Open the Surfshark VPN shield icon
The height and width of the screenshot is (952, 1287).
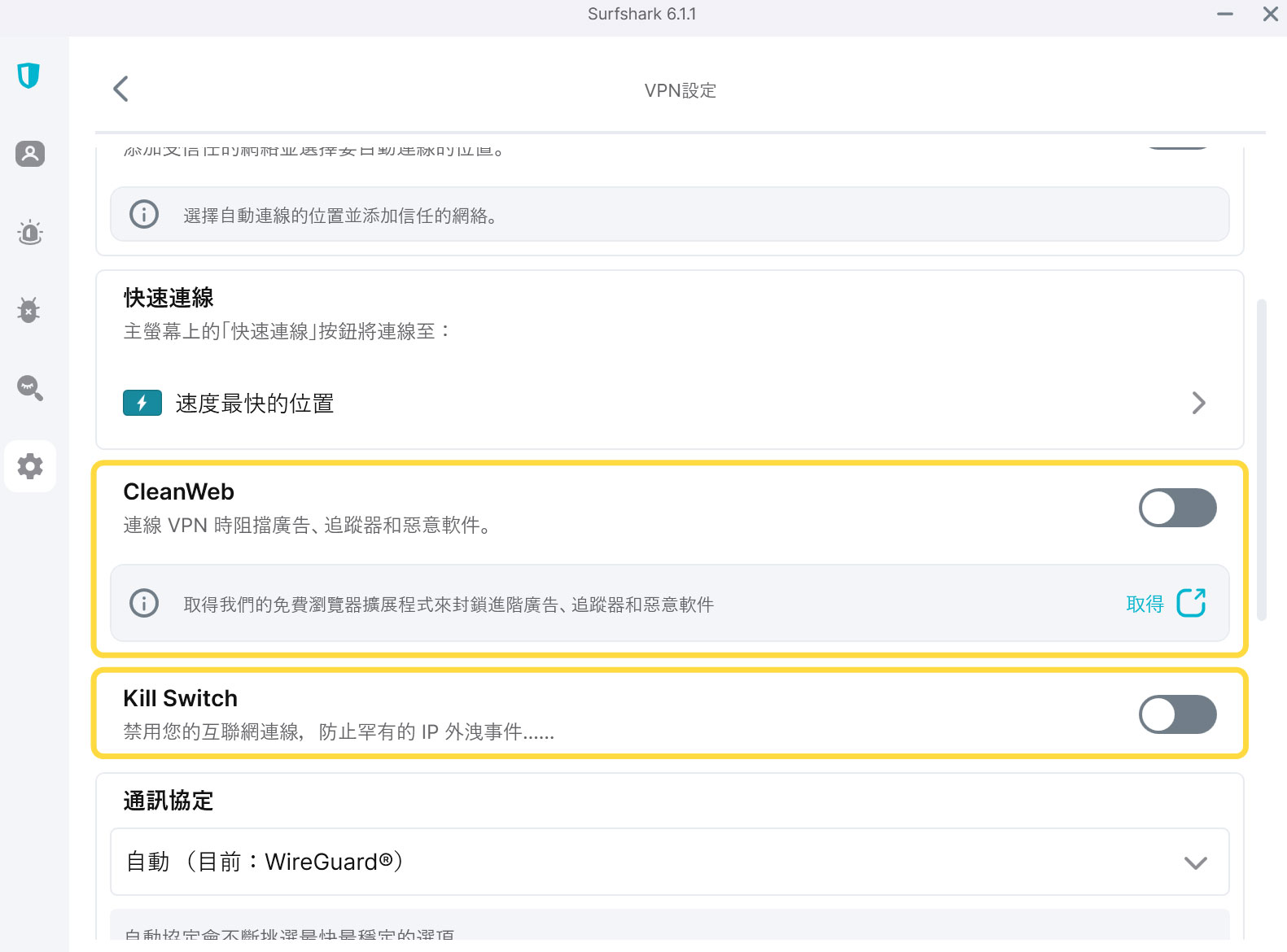click(28, 76)
